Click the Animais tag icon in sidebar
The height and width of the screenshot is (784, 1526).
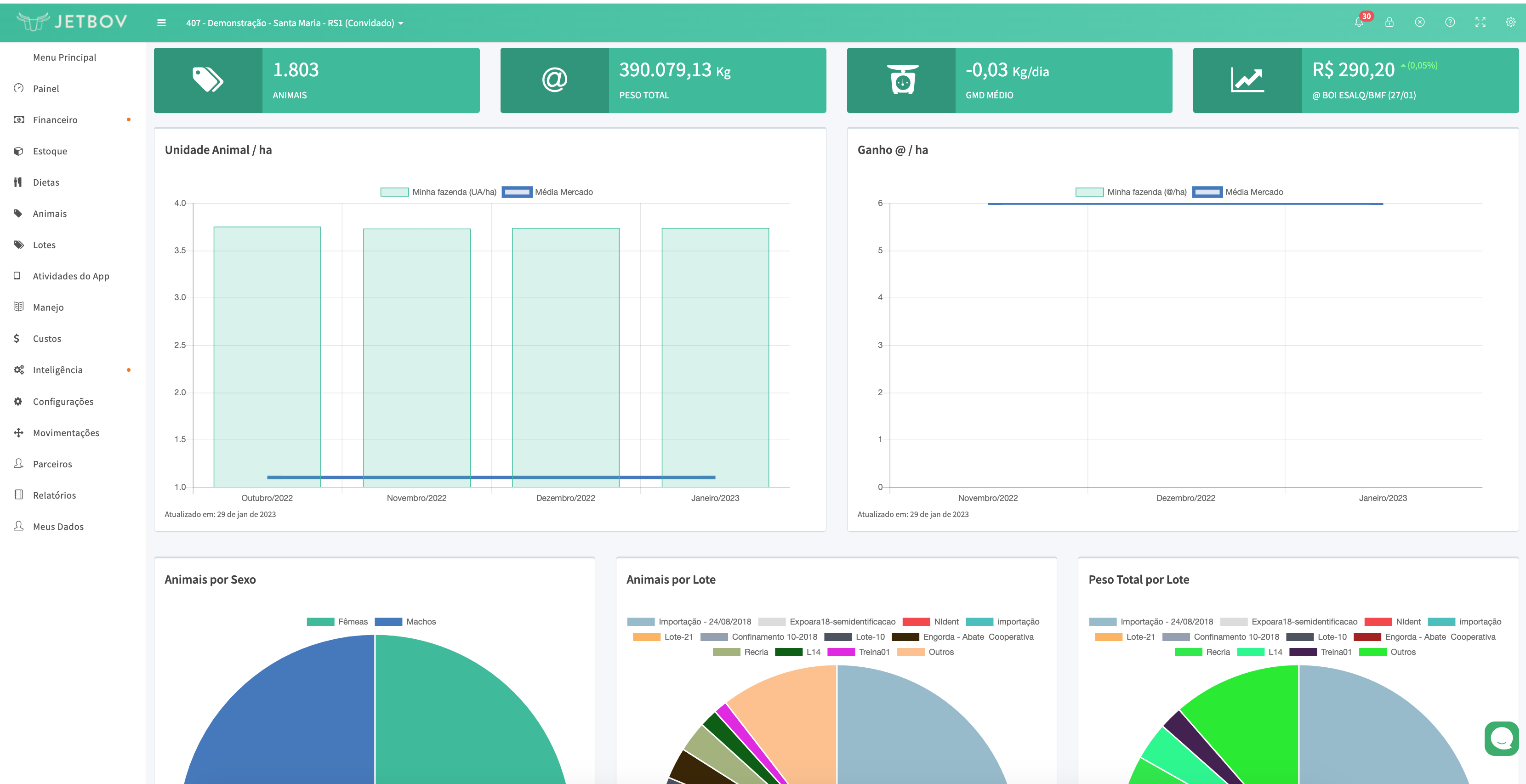tap(18, 213)
